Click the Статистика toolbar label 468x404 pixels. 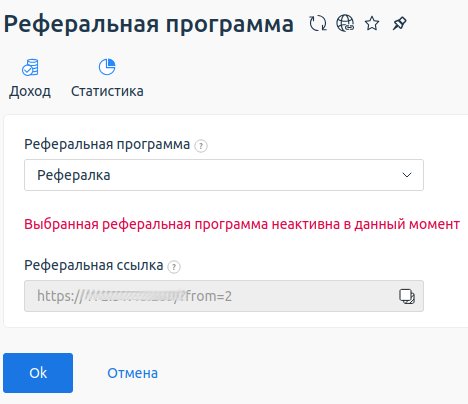point(107,91)
